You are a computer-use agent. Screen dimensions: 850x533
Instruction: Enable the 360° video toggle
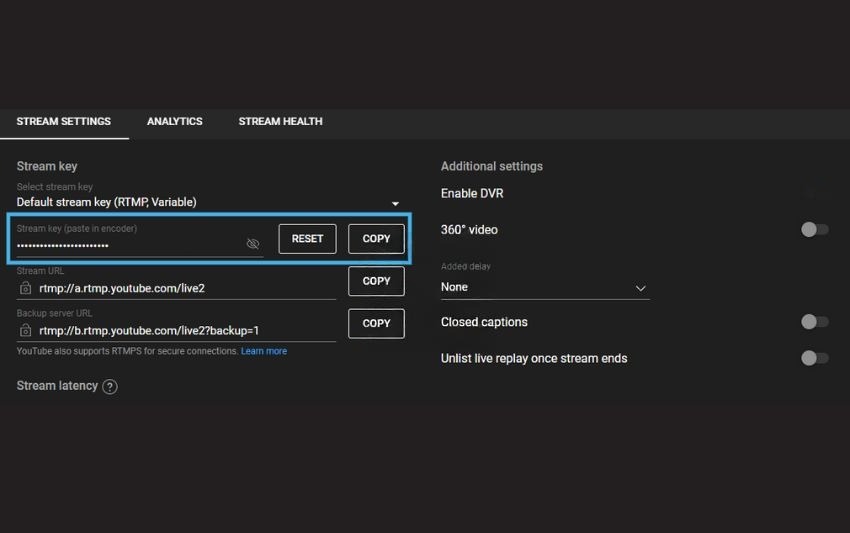tap(814, 230)
